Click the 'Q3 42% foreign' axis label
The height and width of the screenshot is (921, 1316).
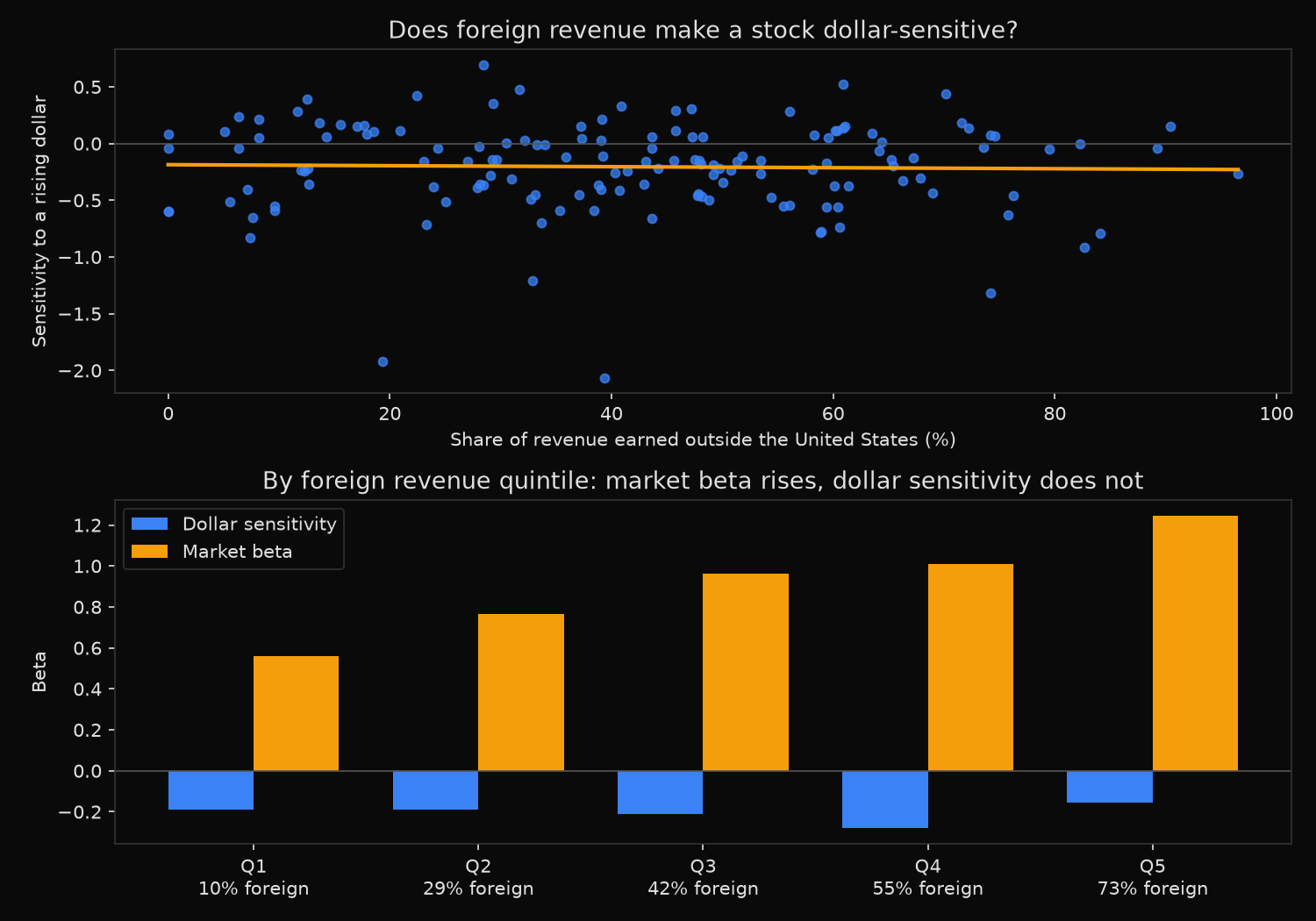click(x=703, y=877)
